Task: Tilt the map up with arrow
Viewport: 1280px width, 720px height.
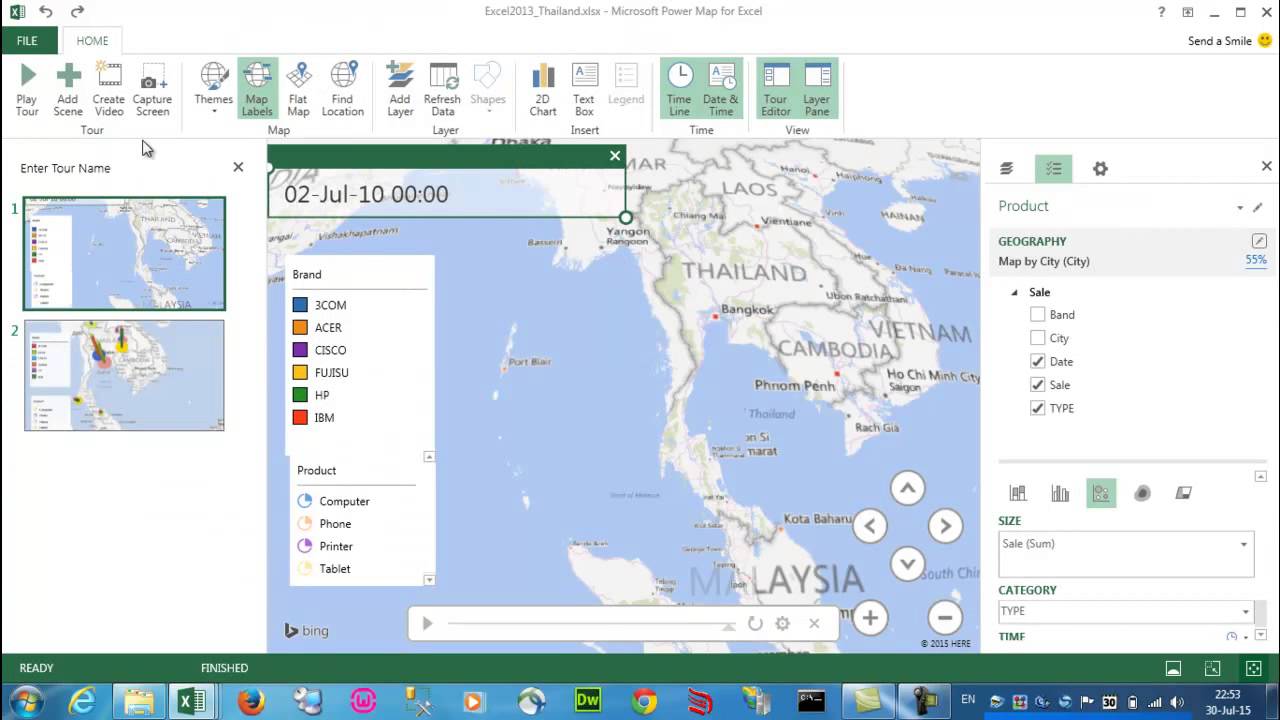Action: click(x=907, y=489)
